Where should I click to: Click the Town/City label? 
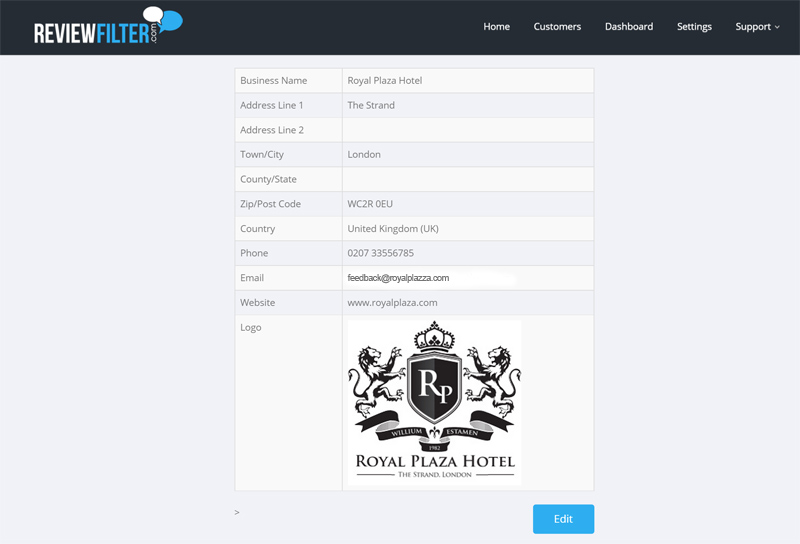point(262,155)
